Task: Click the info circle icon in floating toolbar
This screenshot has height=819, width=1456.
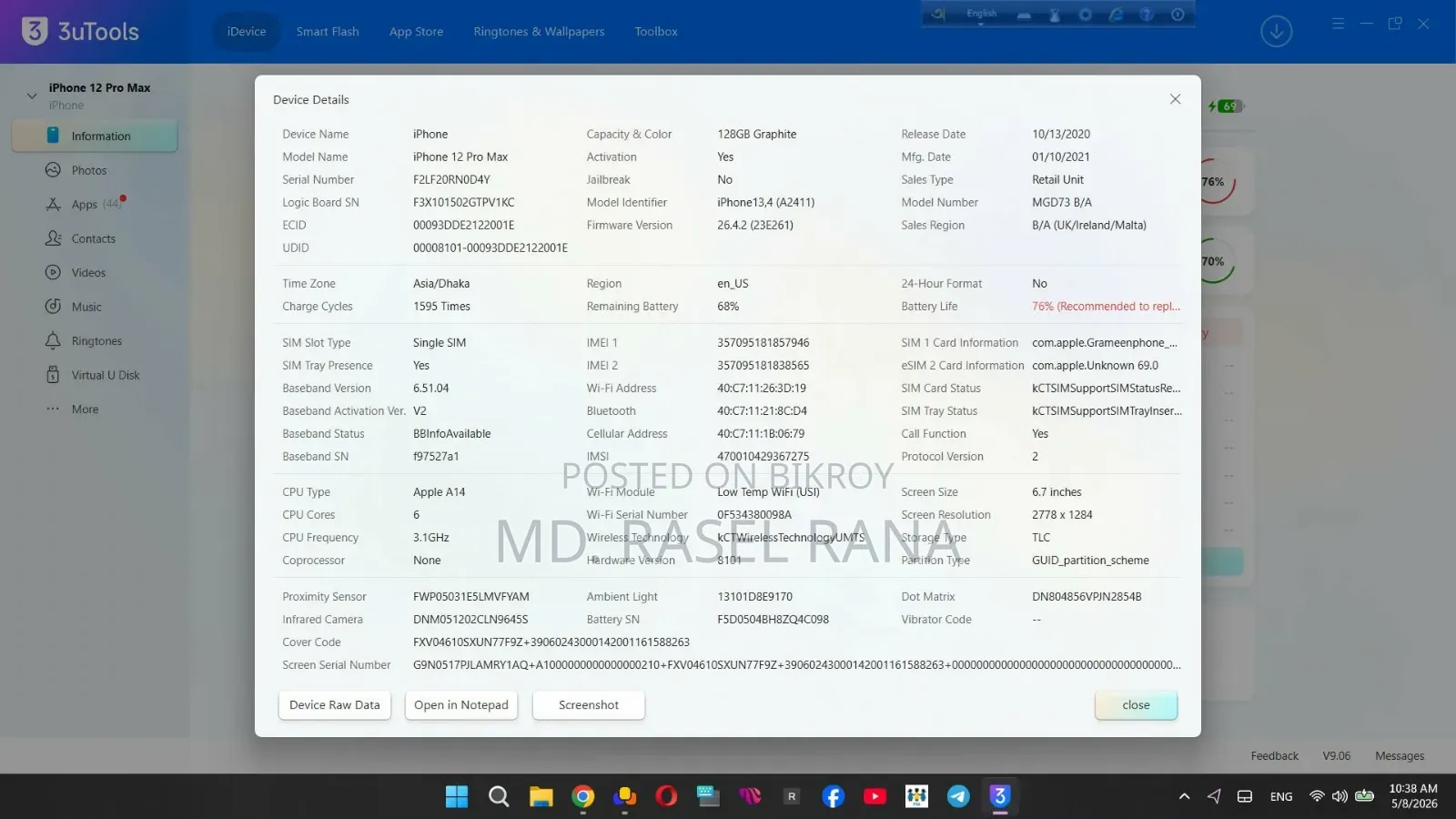Action: [x=1178, y=15]
